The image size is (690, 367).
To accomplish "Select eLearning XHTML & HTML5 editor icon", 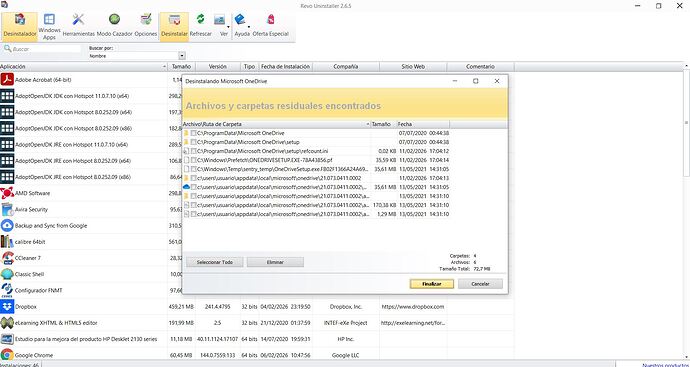I will pyautogui.click(x=7, y=323).
